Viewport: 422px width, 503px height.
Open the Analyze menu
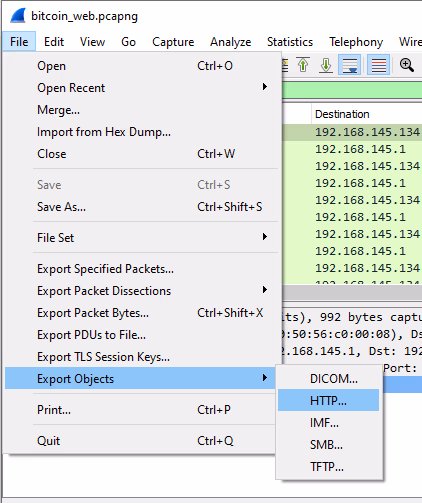click(230, 42)
